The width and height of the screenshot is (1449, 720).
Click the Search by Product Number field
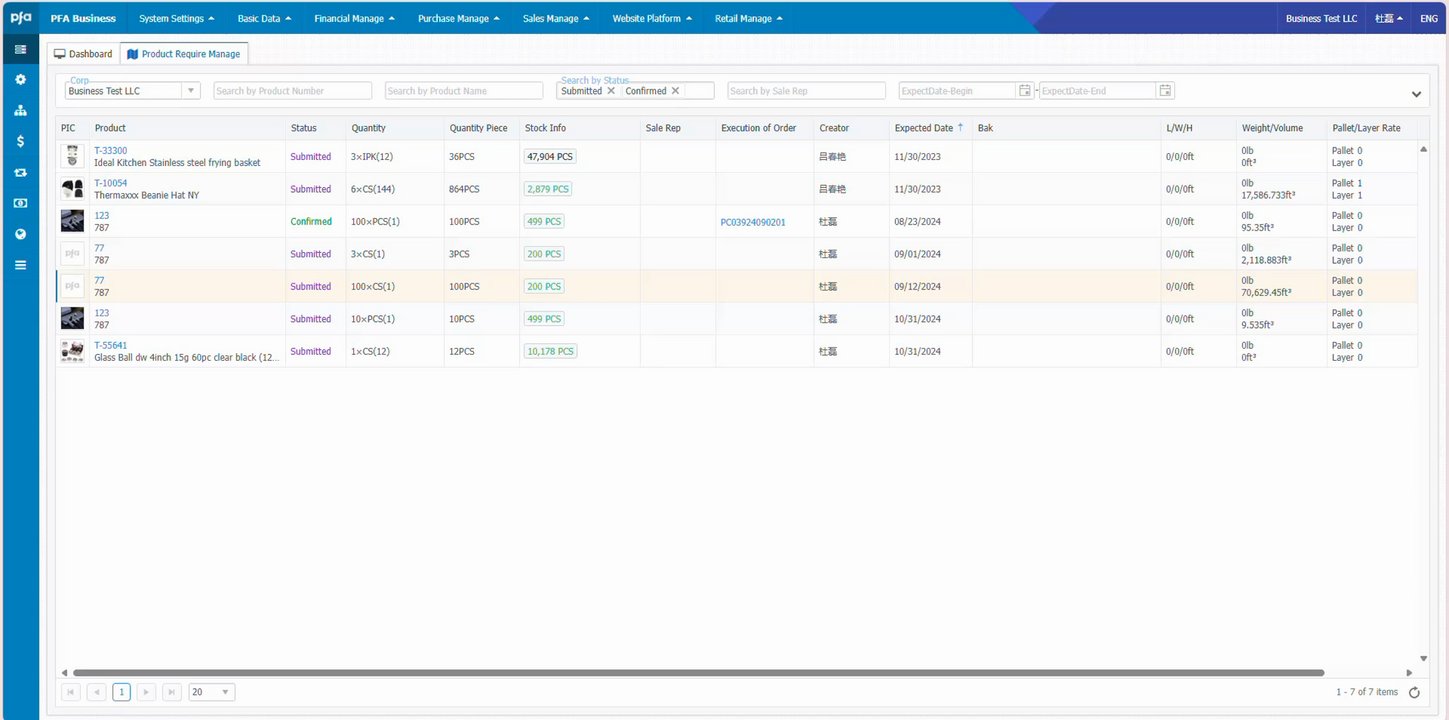click(292, 91)
